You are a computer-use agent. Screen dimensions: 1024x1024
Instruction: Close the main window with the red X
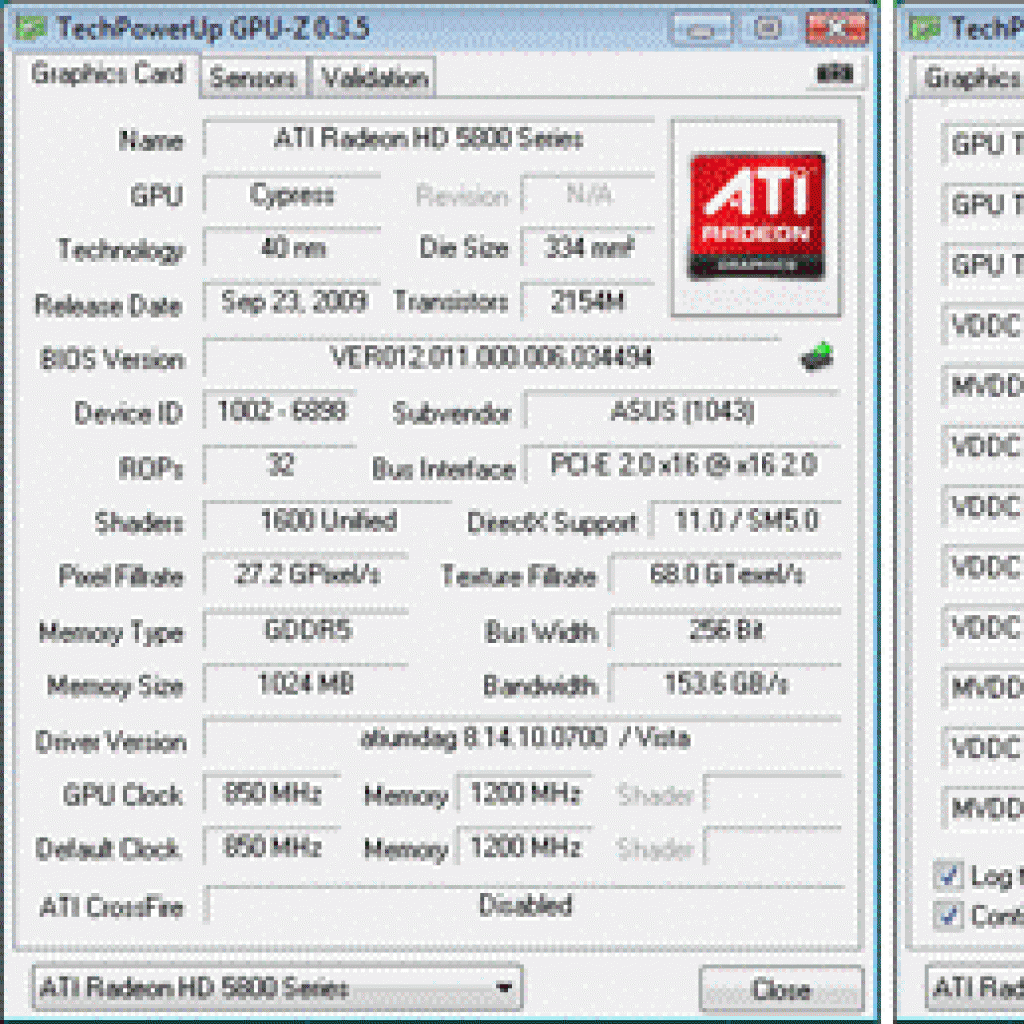tap(837, 29)
